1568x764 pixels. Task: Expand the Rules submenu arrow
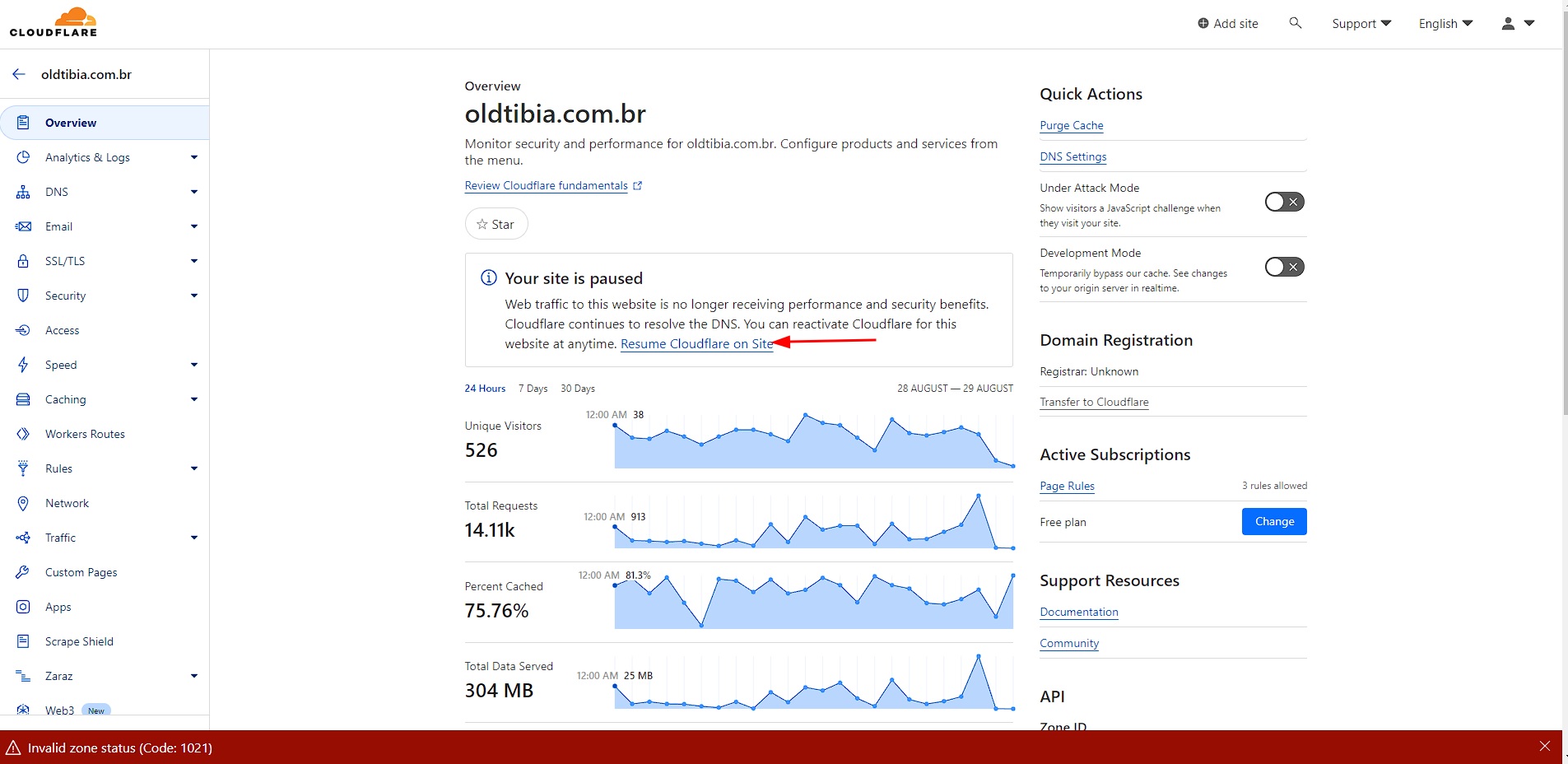194,468
